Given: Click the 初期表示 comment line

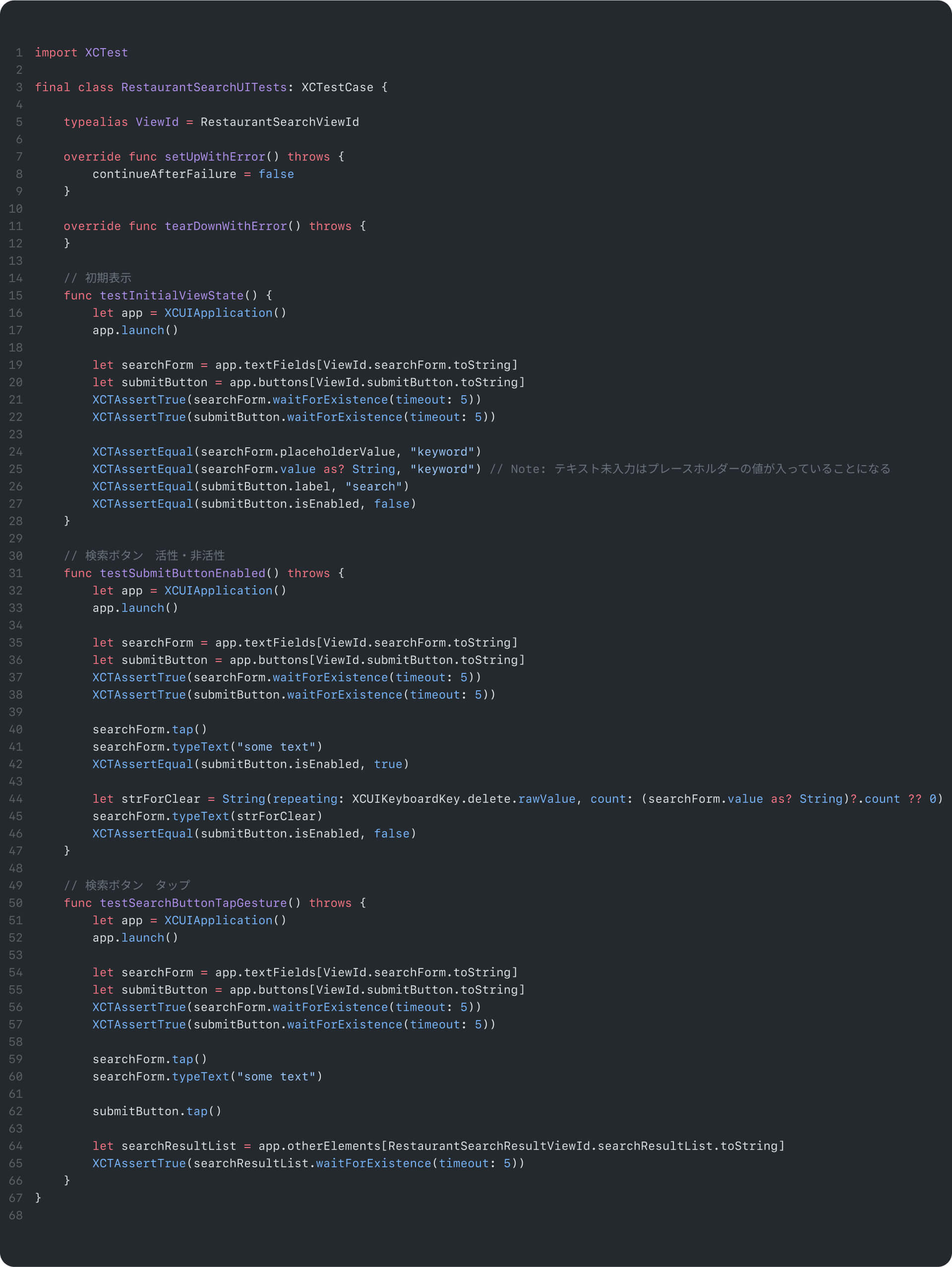Looking at the screenshot, I should click(97, 278).
